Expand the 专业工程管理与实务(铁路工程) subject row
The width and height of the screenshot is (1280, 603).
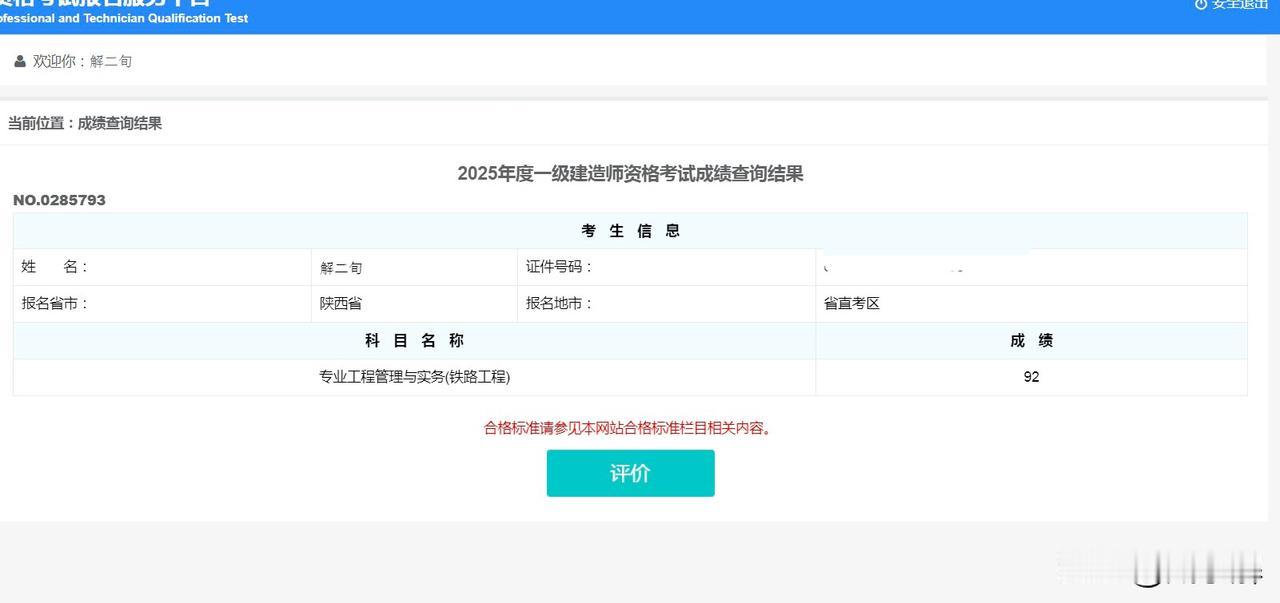click(x=412, y=377)
